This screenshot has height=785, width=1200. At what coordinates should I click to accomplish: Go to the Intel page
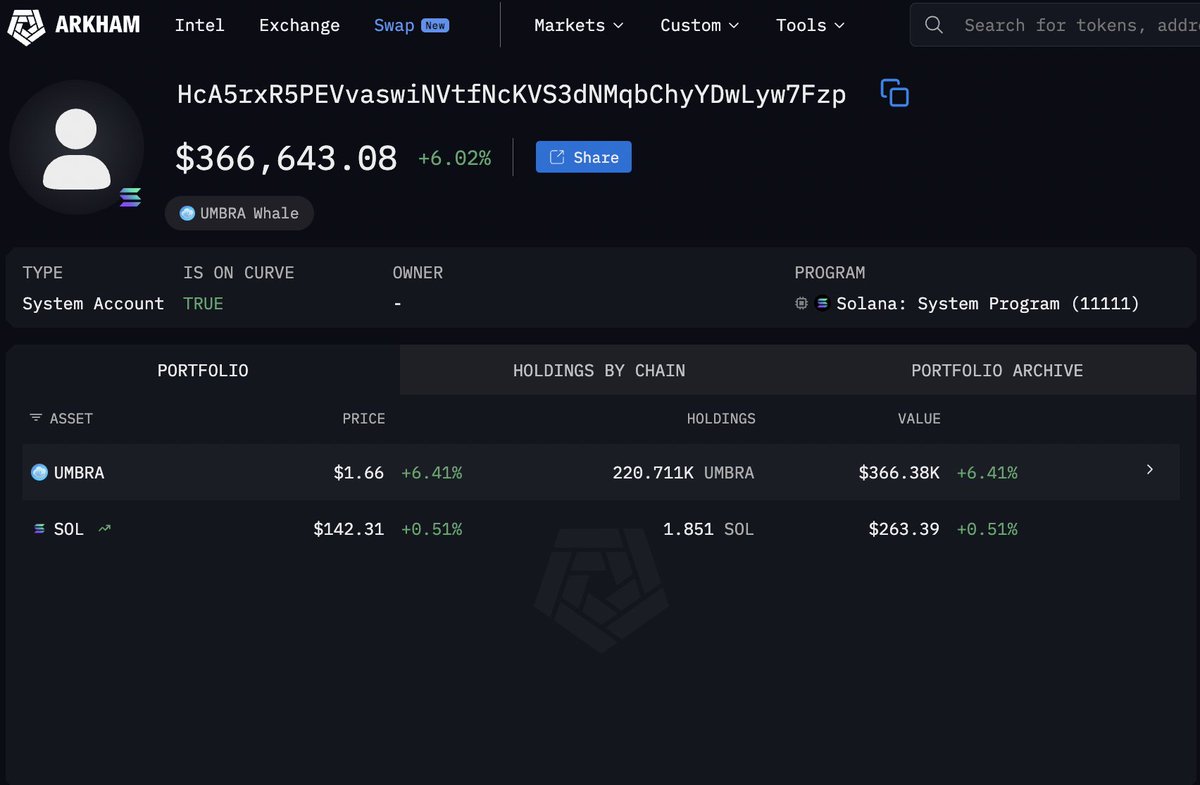click(x=200, y=25)
